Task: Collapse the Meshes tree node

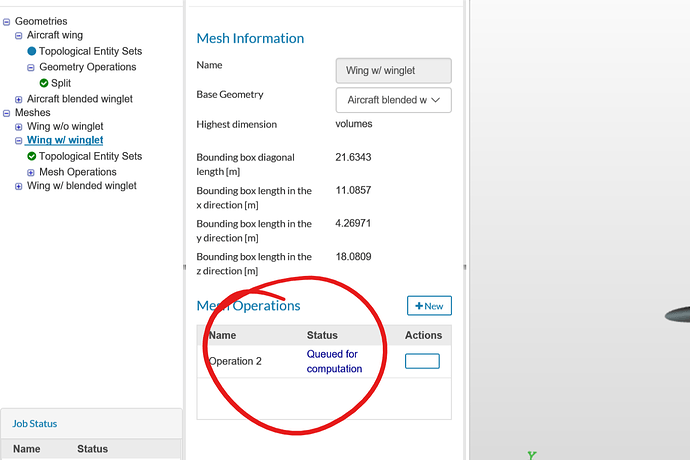Action: (7, 113)
